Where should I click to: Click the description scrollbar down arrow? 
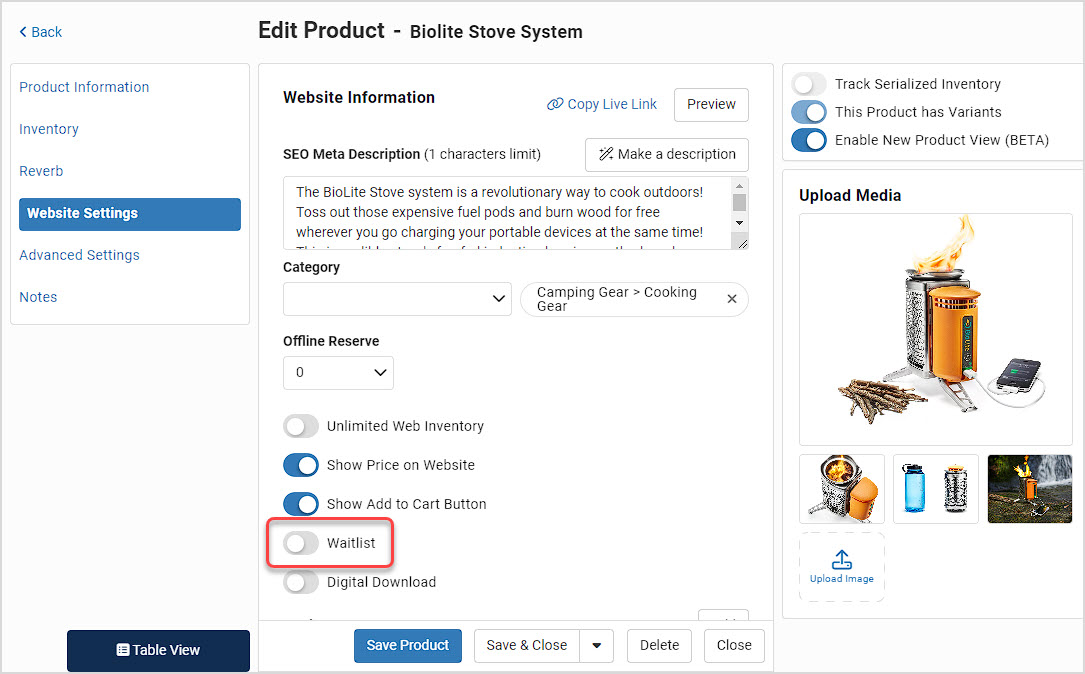[x=739, y=223]
